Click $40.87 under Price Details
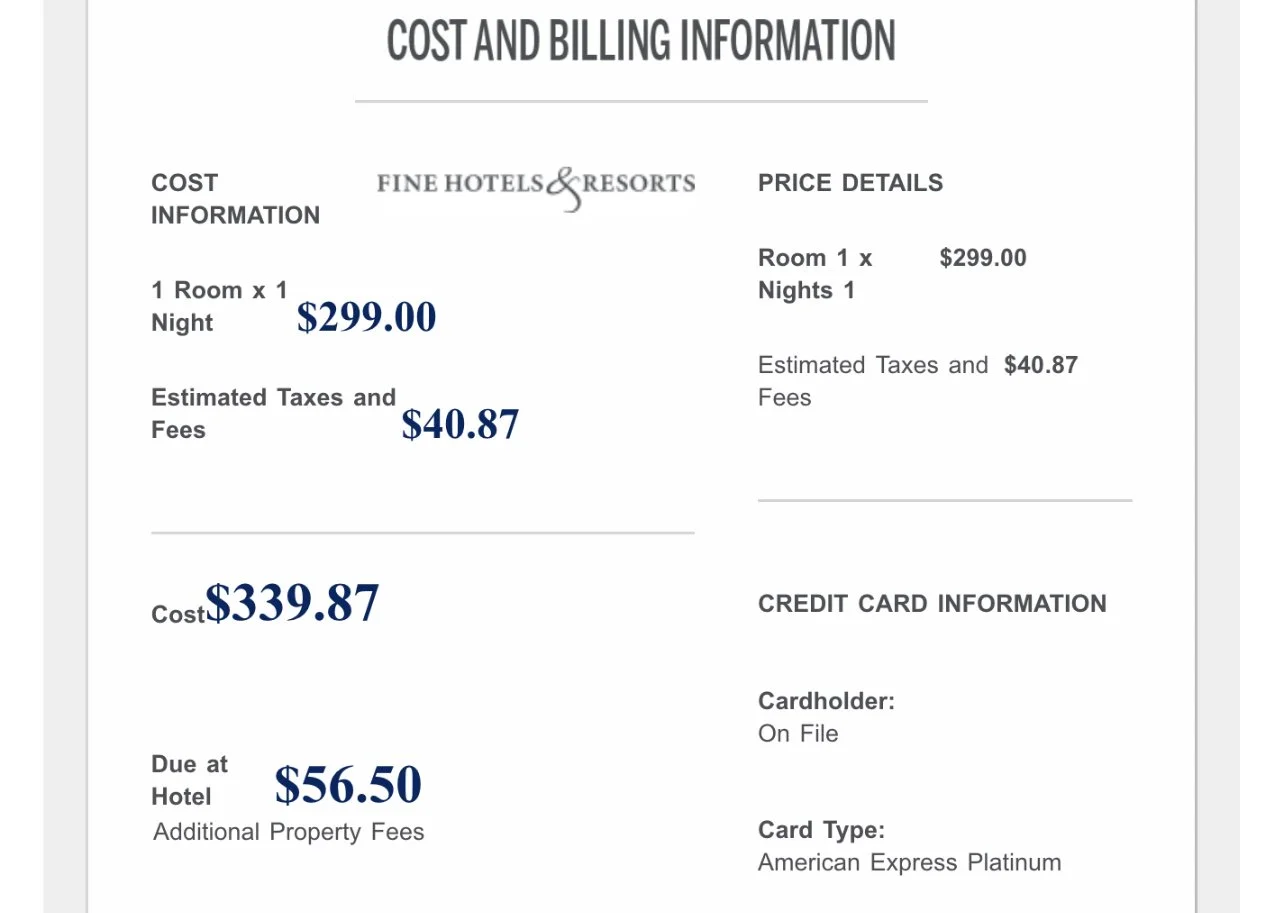The image size is (1284, 913). click(1041, 365)
